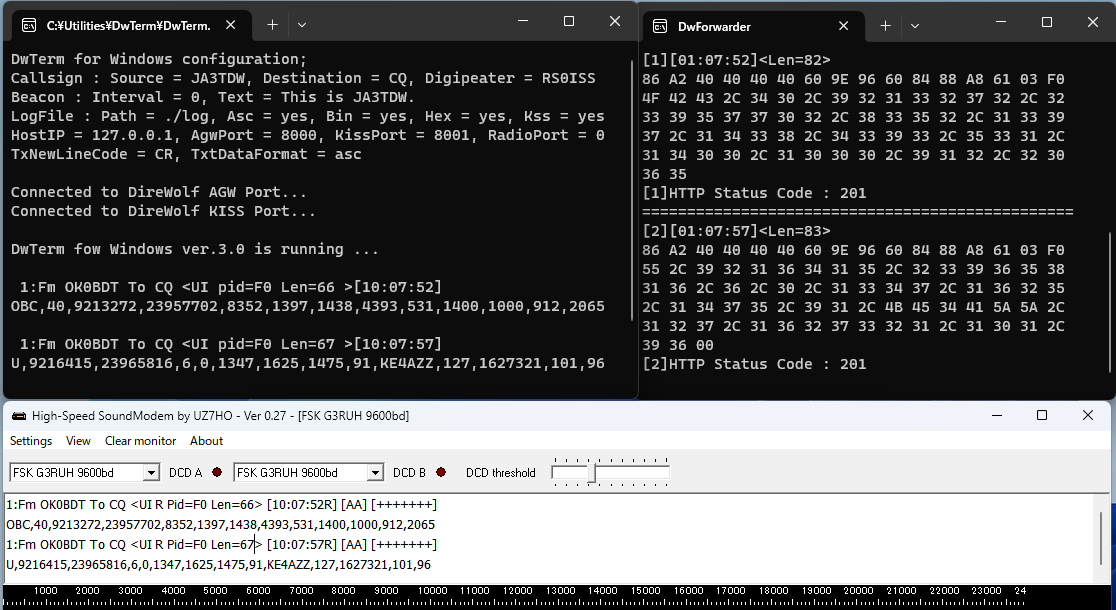Image resolution: width=1116 pixels, height=610 pixels.
Task: Click '[2]HTTP Status Code : 201' line
Action: (754, 364)
